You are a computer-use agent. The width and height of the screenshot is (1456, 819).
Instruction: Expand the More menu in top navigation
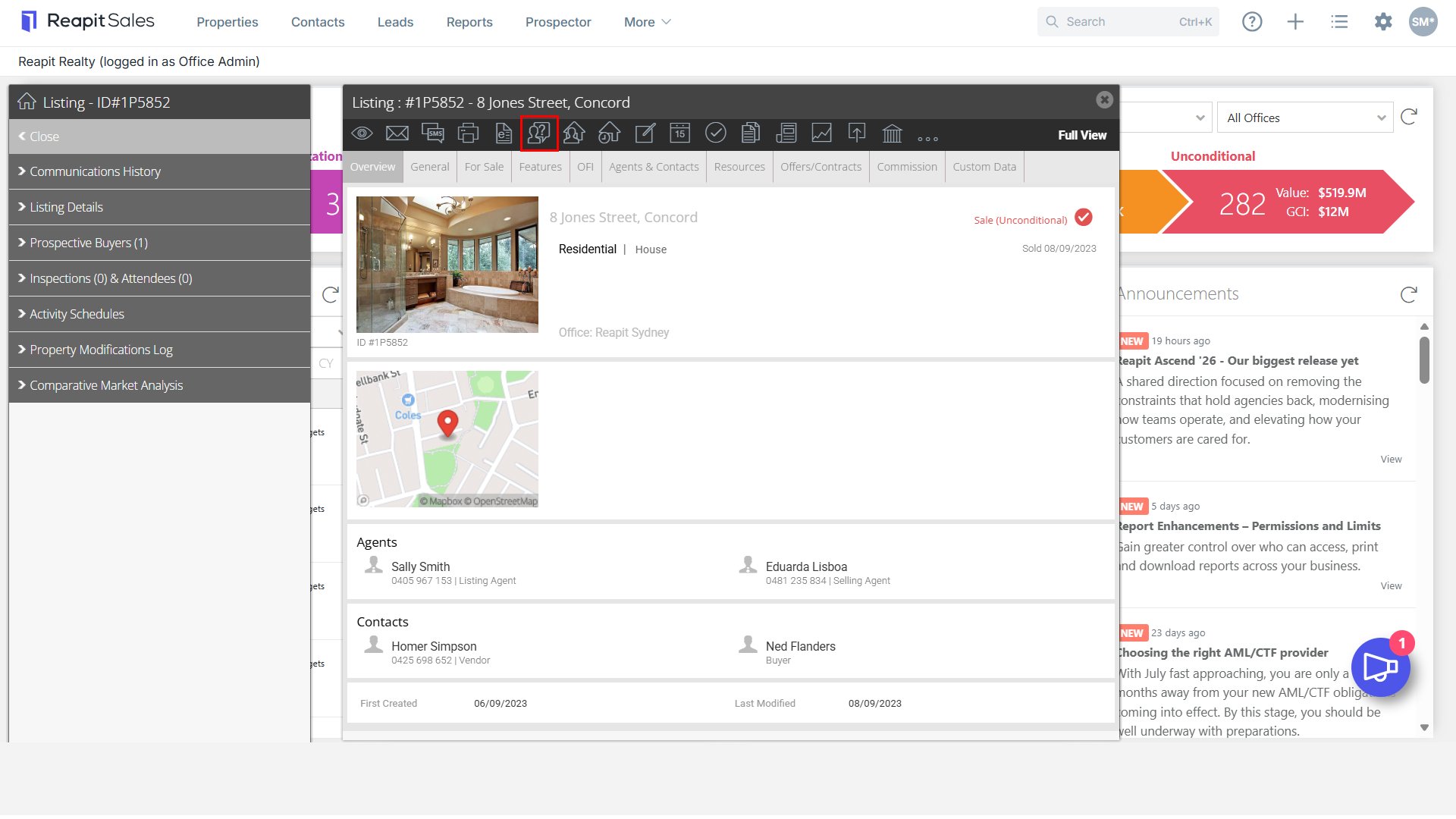click(x=647, y=22)
